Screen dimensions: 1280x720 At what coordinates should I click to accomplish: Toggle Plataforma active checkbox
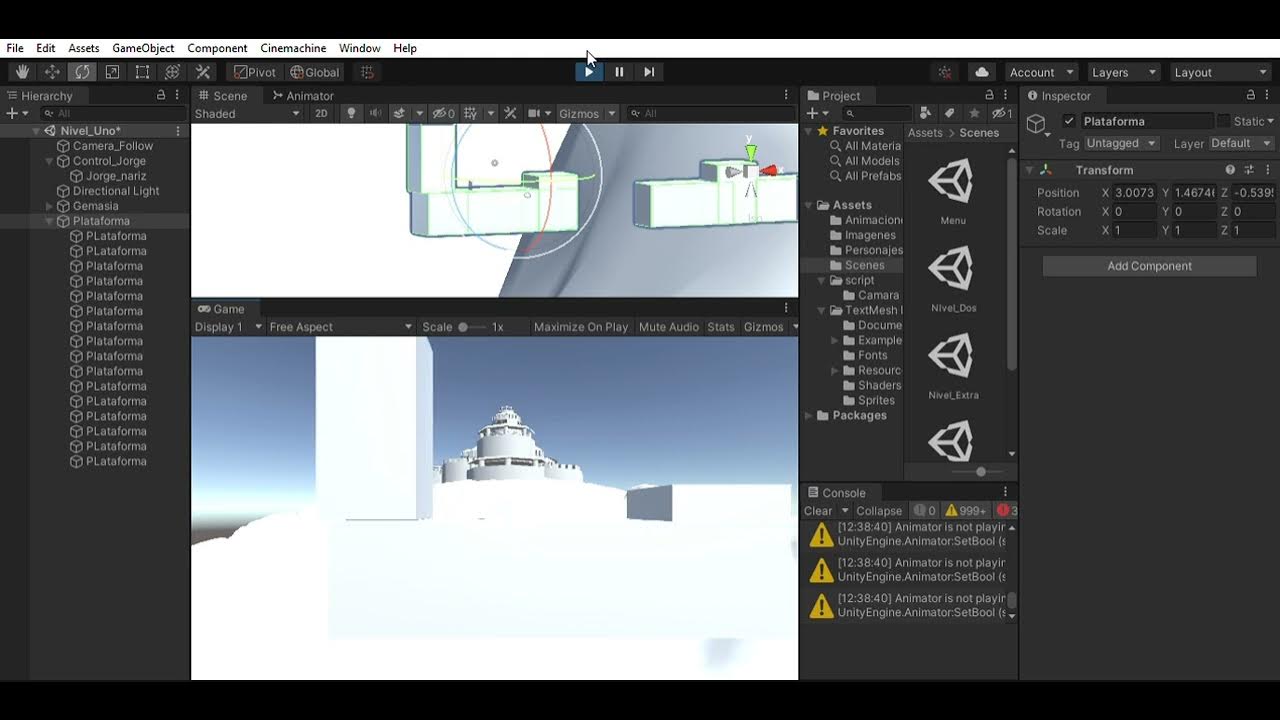[1069, 121]
